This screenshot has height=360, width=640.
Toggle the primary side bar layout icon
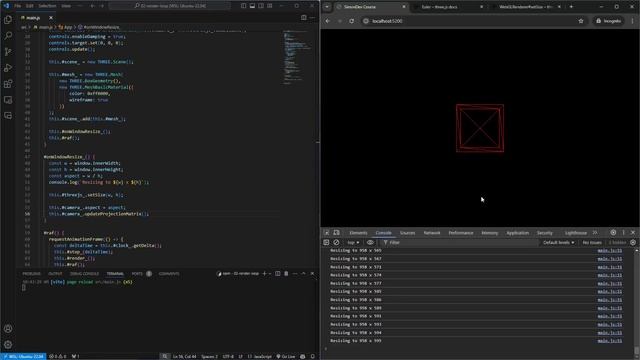243,6
